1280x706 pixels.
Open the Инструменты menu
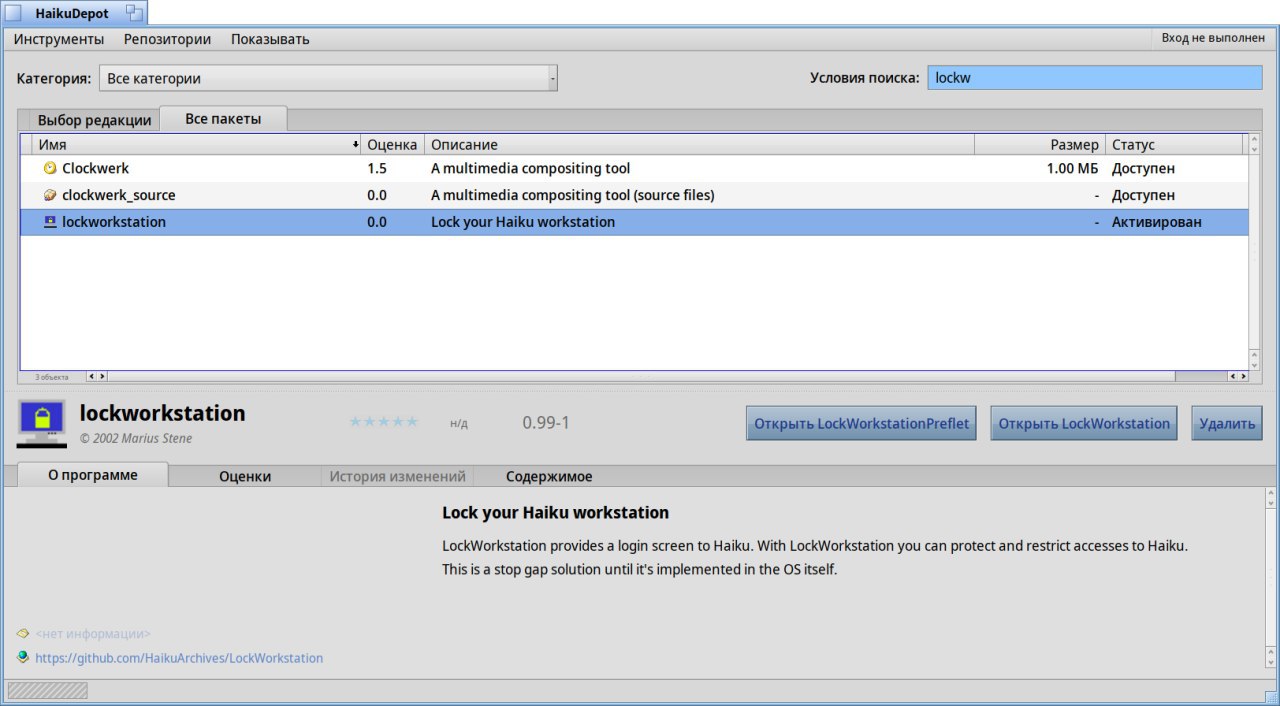pyautogui.click(x=59, y=39)
